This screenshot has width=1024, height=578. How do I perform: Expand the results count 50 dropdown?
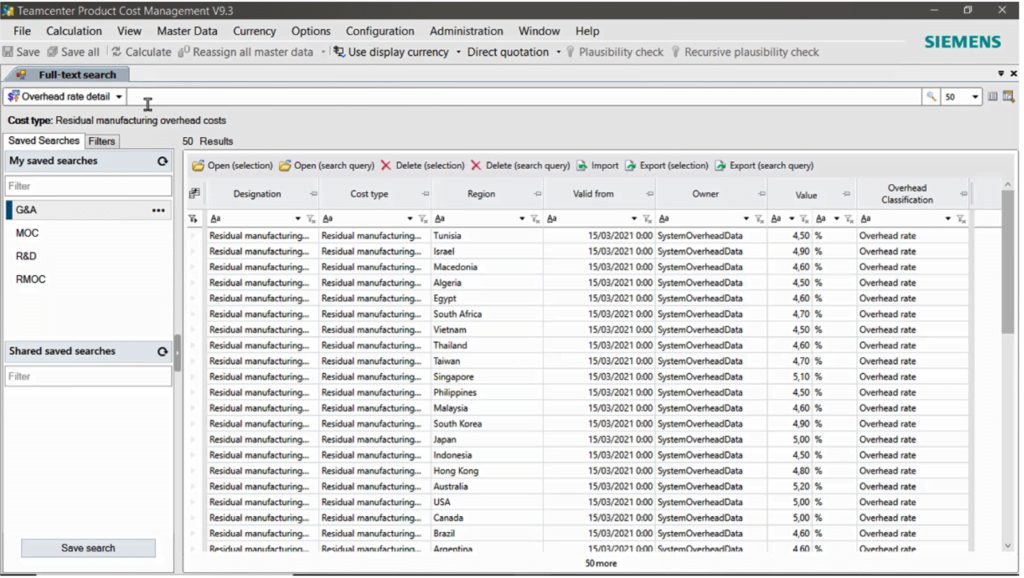click(975, 97)
